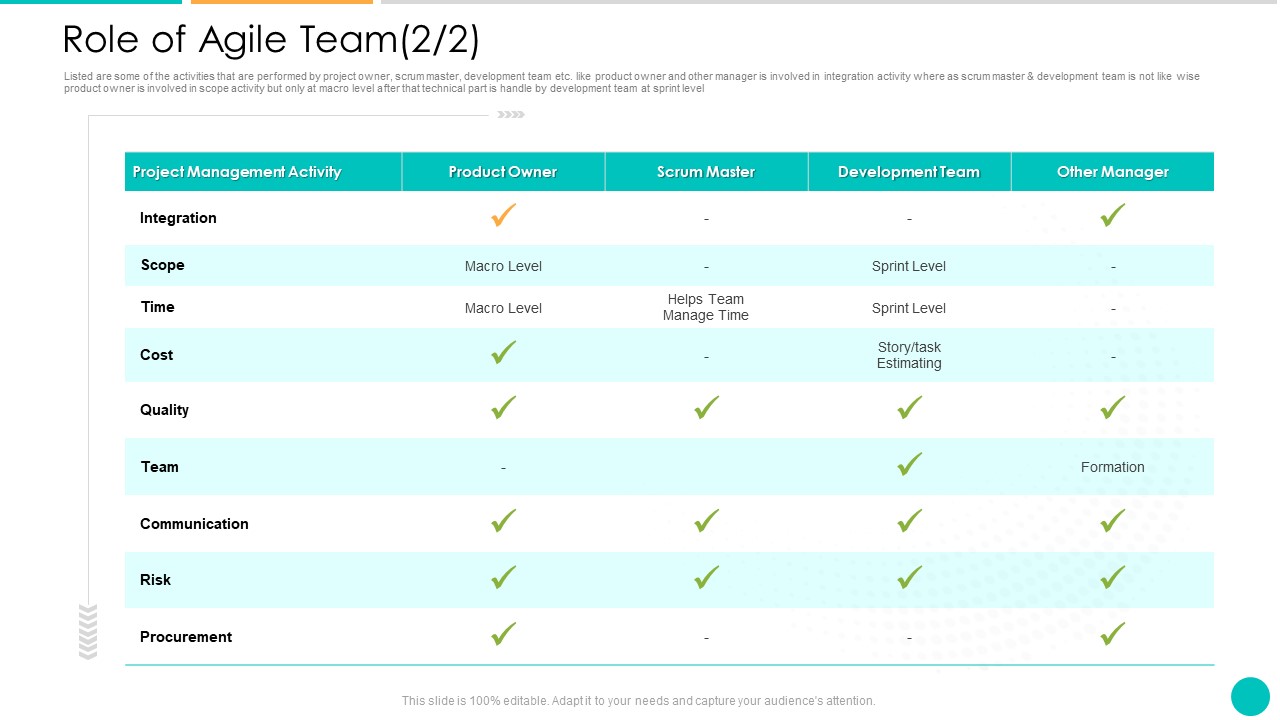Screen dimensions: 1280x720
Task: Select the Story/task Estimating cell
Action: [x=909, y=355]
